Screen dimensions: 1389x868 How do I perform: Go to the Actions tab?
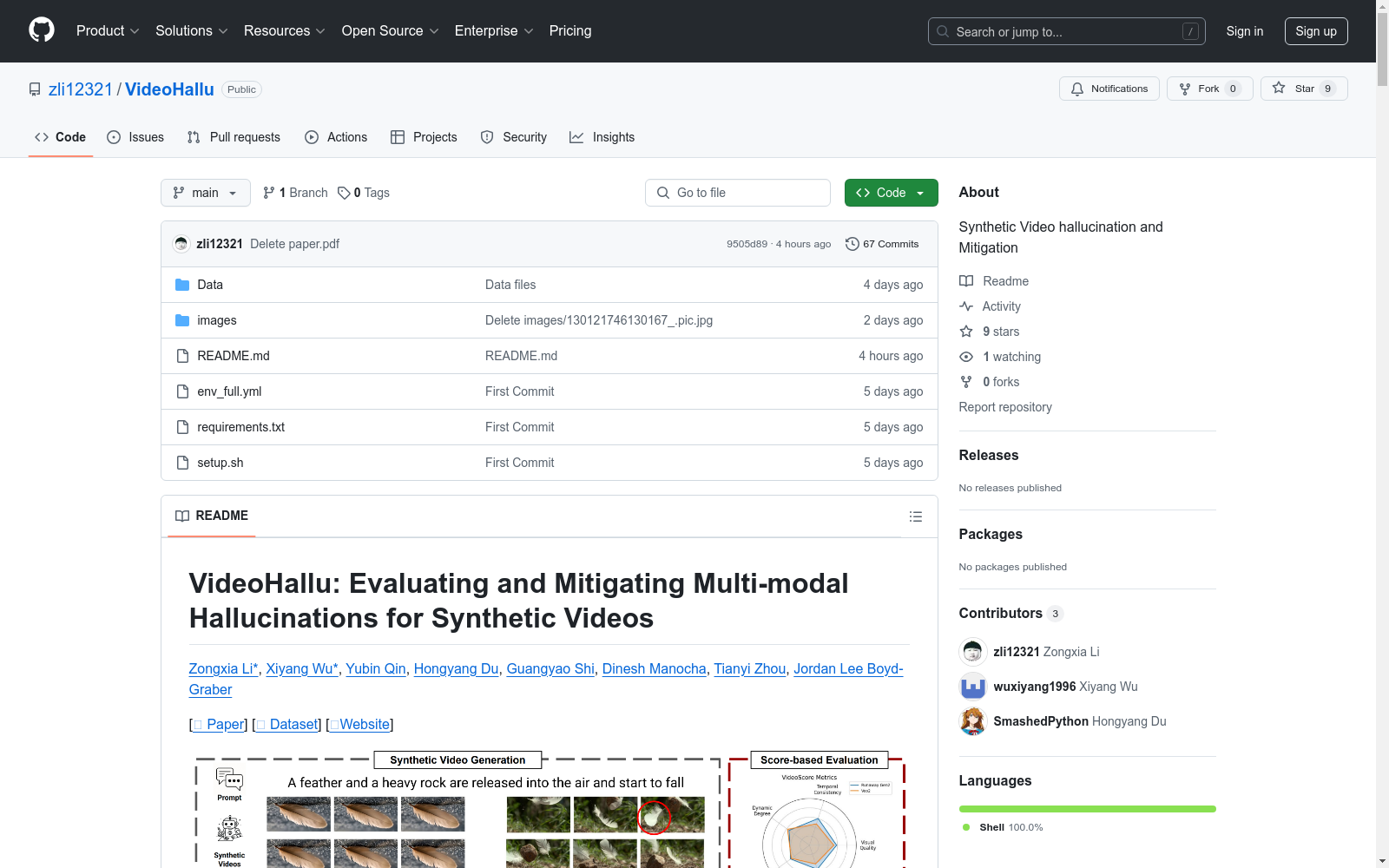(336, 137)
